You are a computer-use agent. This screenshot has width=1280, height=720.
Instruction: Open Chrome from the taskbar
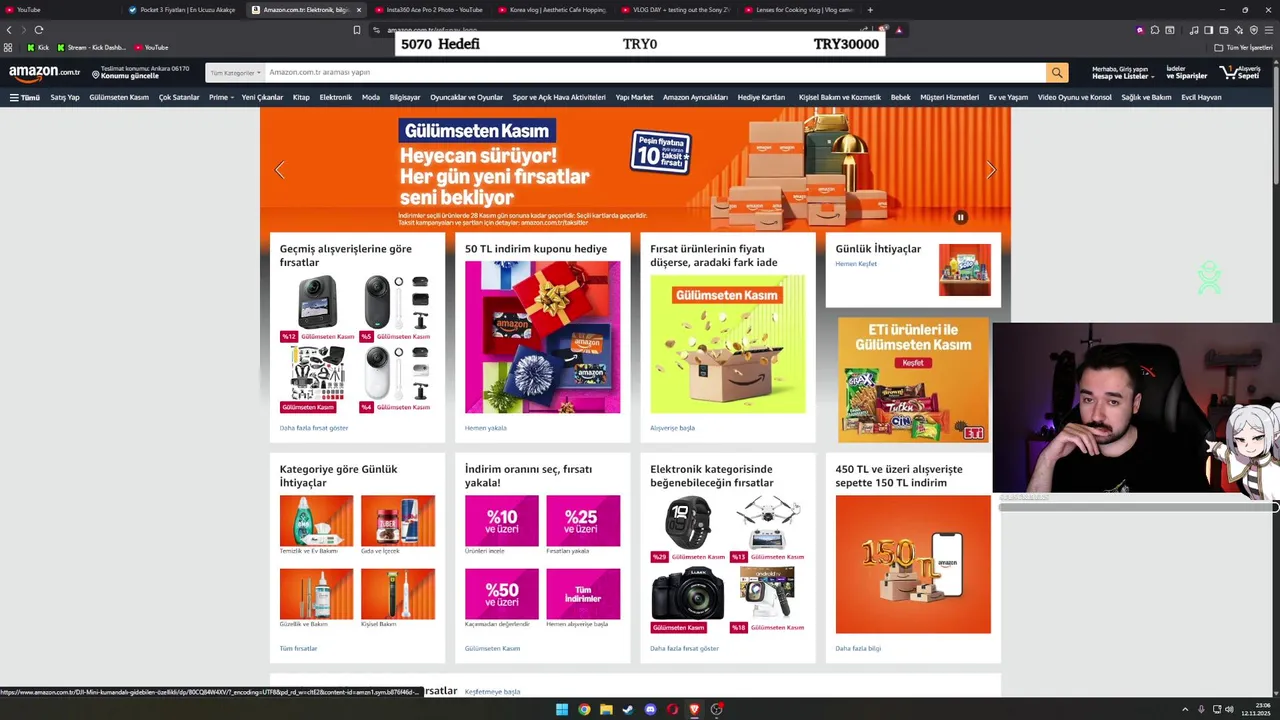coord(584,710)
